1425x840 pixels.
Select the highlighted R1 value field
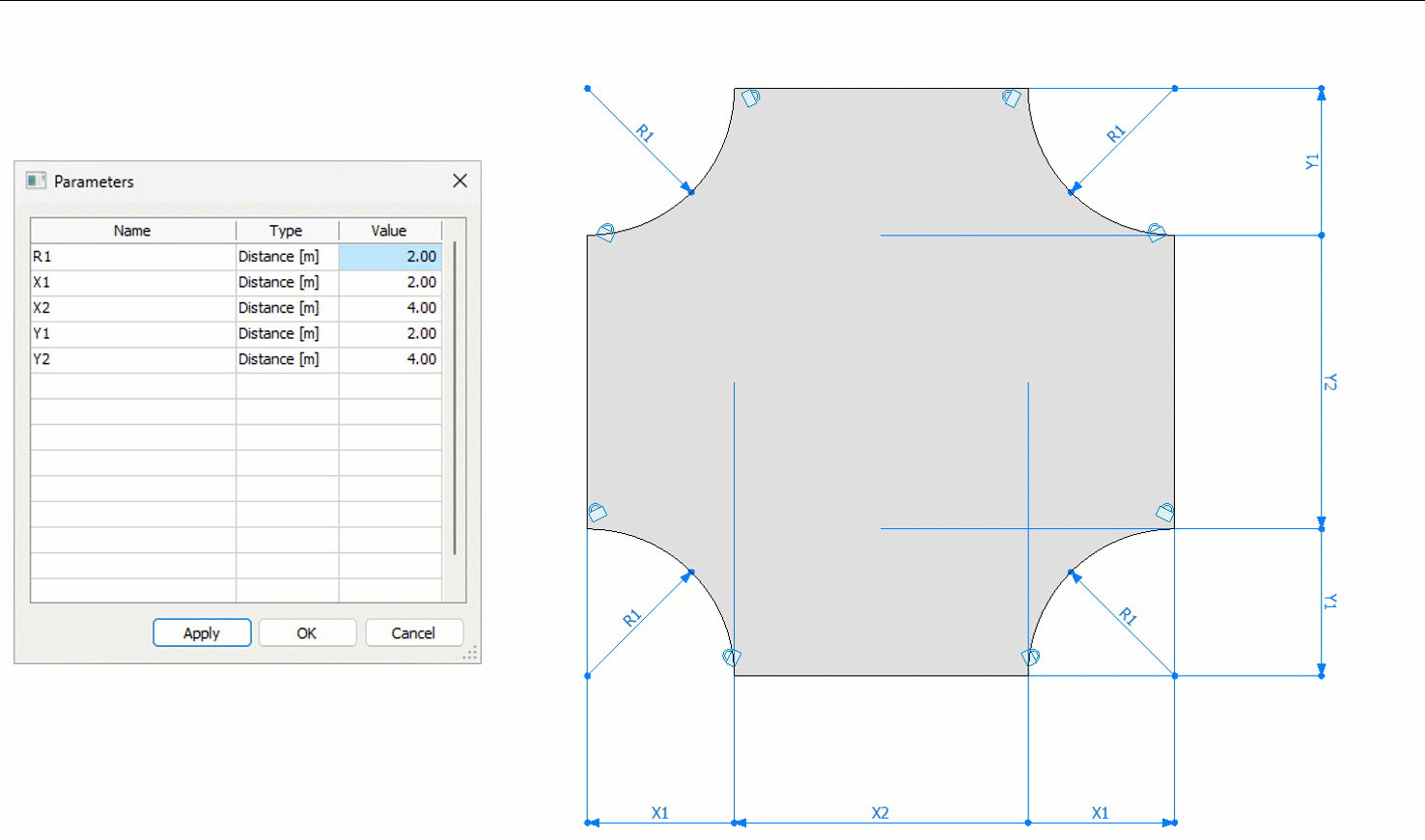(390, 256)
